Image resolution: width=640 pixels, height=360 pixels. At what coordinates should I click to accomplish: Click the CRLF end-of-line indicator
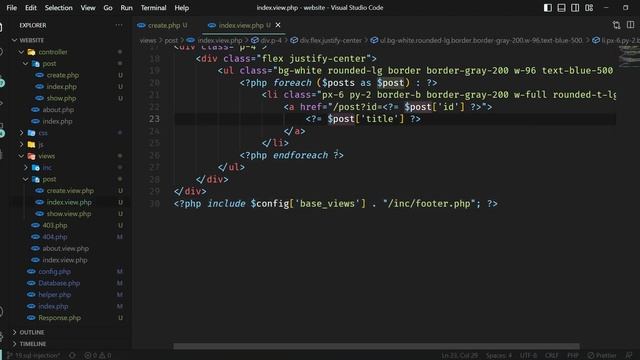coord(551,356)
